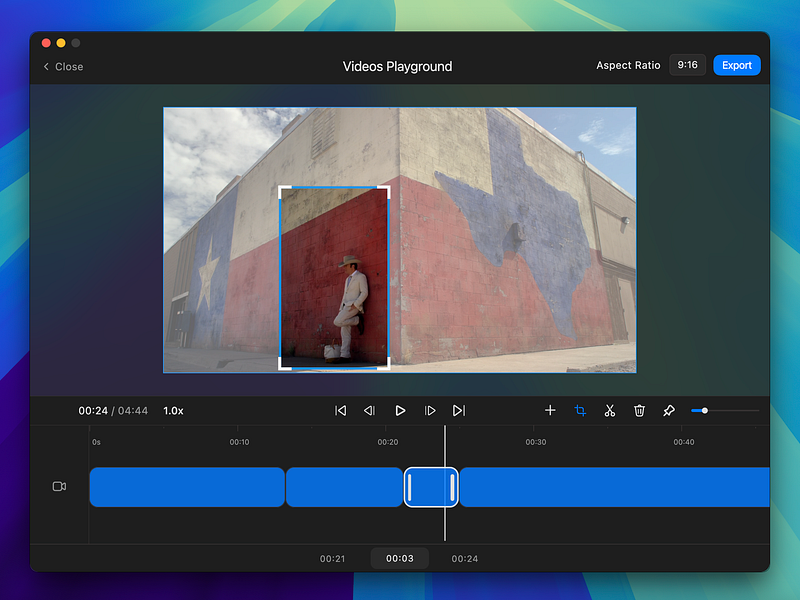Select the scissors cut tool
800x600 pixels.
tap(609, 411)
